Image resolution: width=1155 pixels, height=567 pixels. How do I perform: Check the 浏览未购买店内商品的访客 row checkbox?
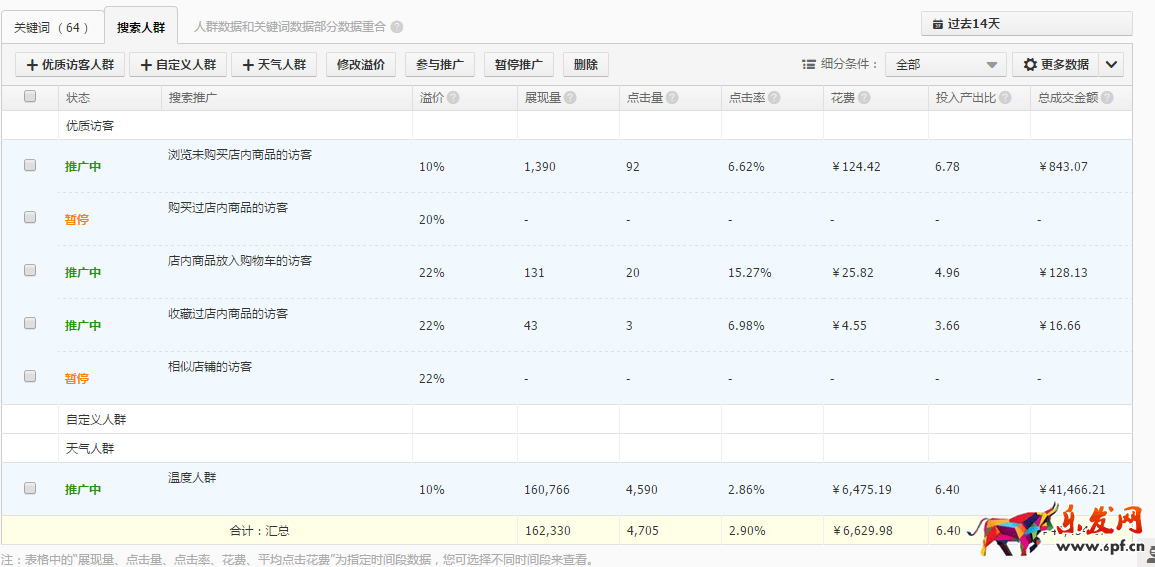pyautogui.click(x=30, y=165)
